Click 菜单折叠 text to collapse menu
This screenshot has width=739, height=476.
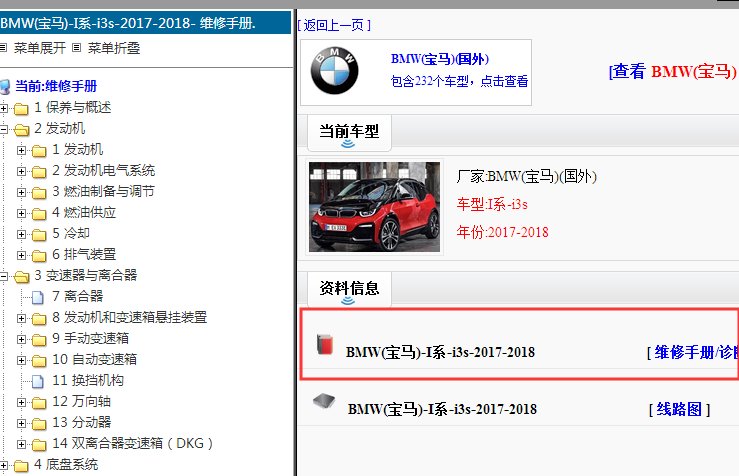114,48
